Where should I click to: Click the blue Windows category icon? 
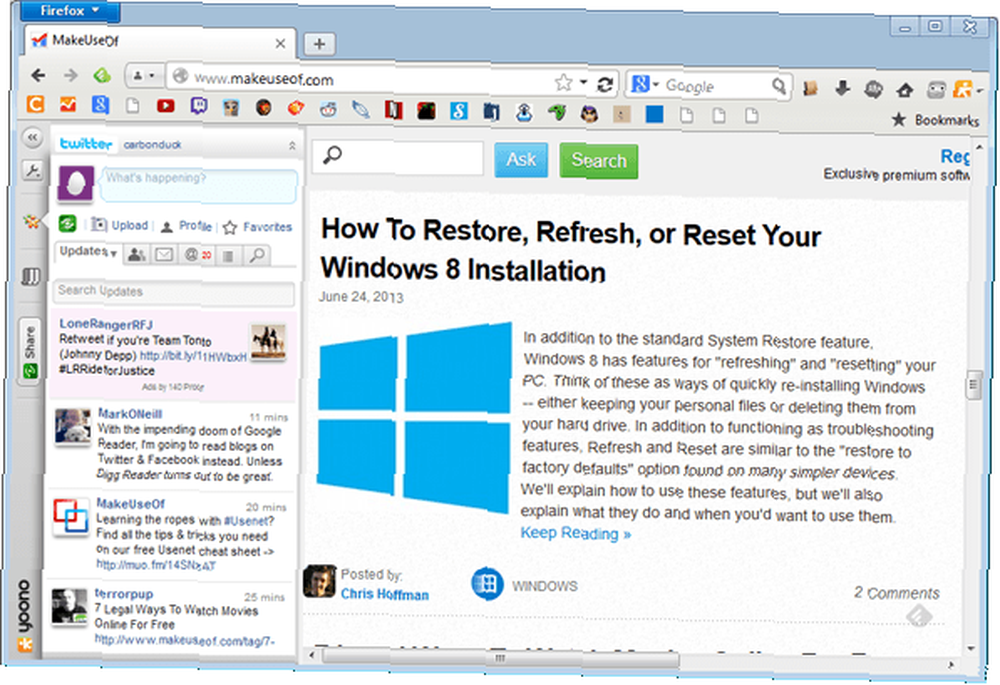coord(487,583)
